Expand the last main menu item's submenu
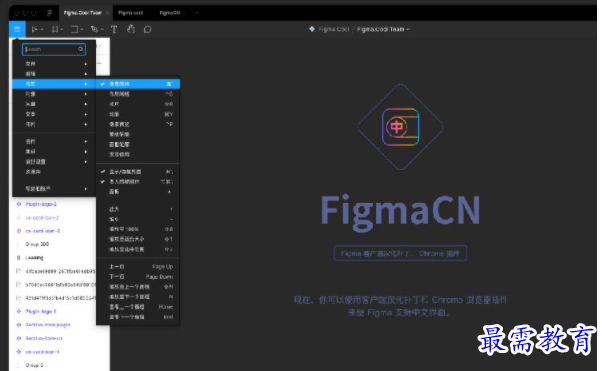The image size is (602, 371). [x=86, y=189]
